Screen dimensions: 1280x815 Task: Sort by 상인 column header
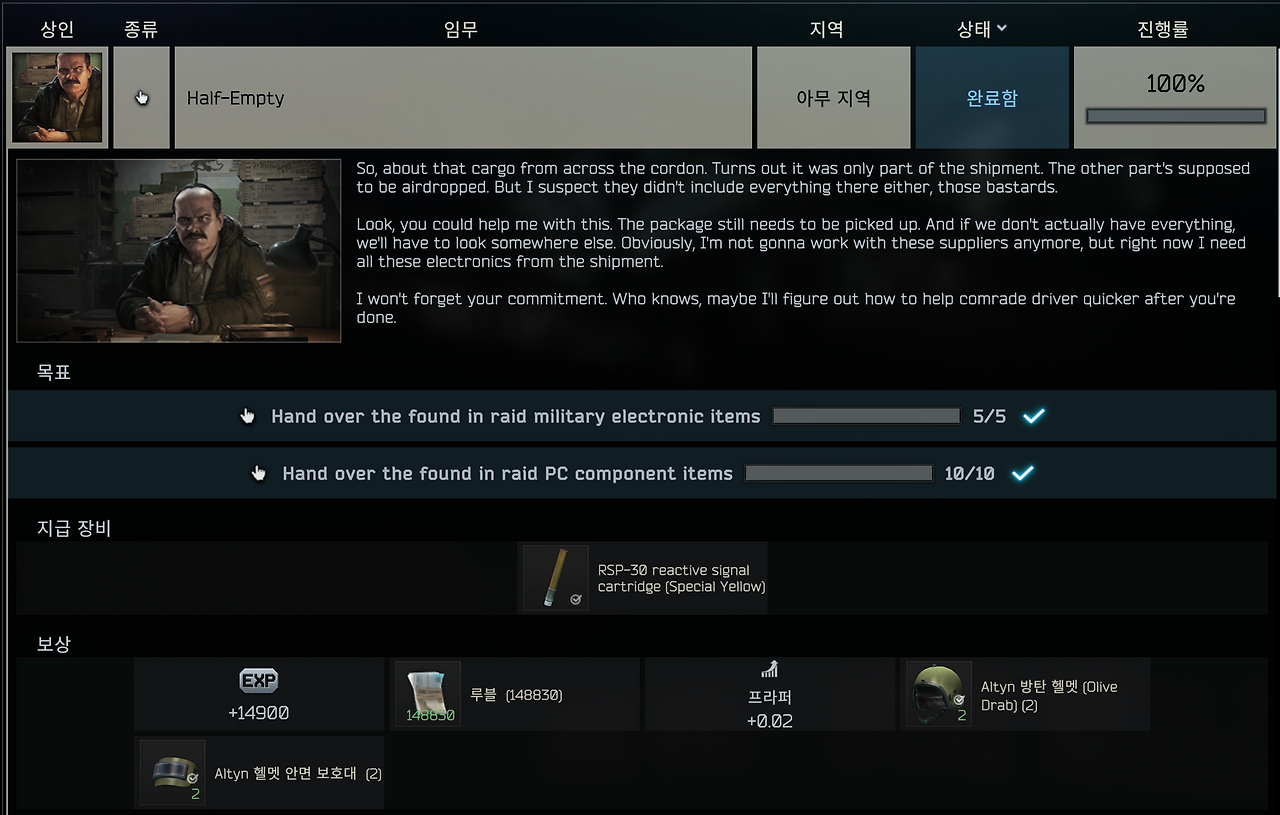57,29
